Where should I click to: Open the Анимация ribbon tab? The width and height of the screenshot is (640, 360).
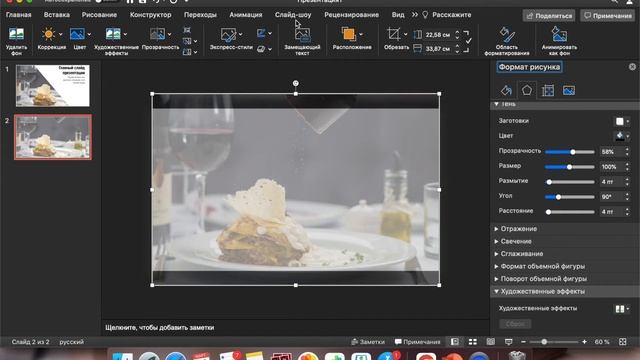[x=246, y=15]
